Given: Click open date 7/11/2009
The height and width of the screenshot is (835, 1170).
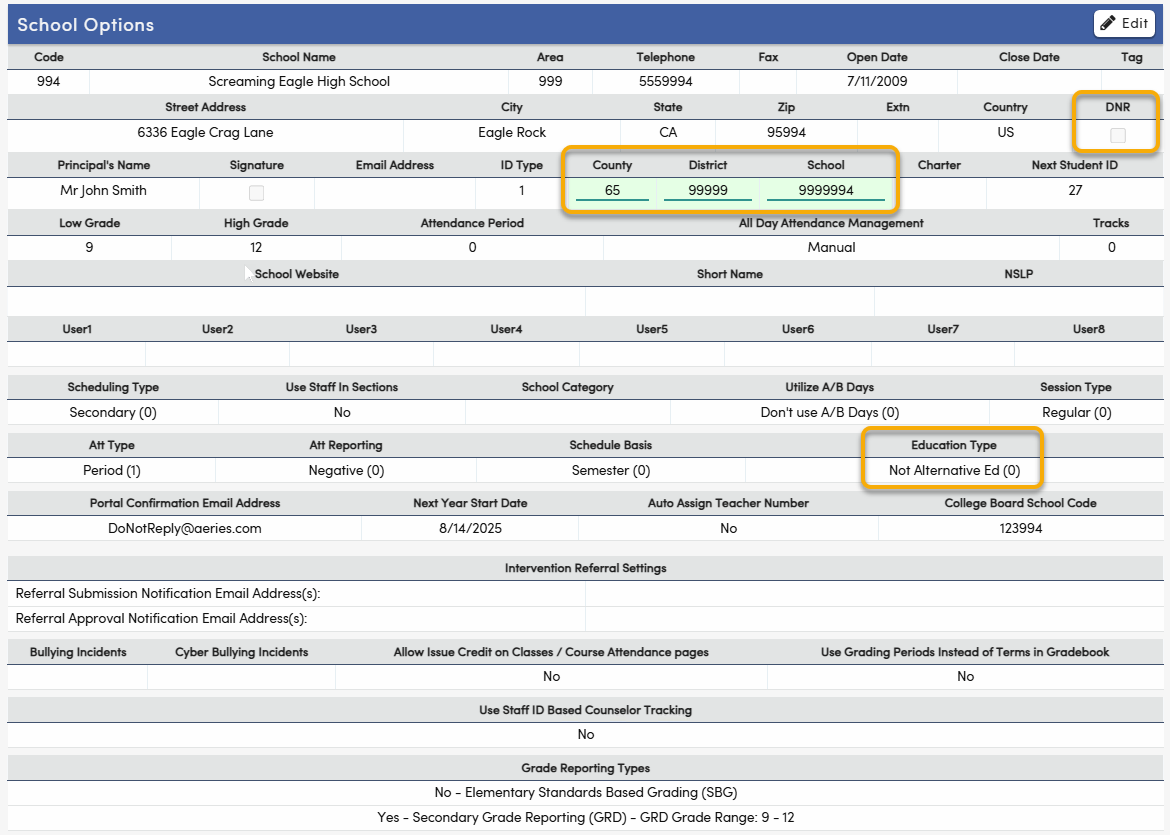Looking at the screenshot, I should click(x=877, y=81).
